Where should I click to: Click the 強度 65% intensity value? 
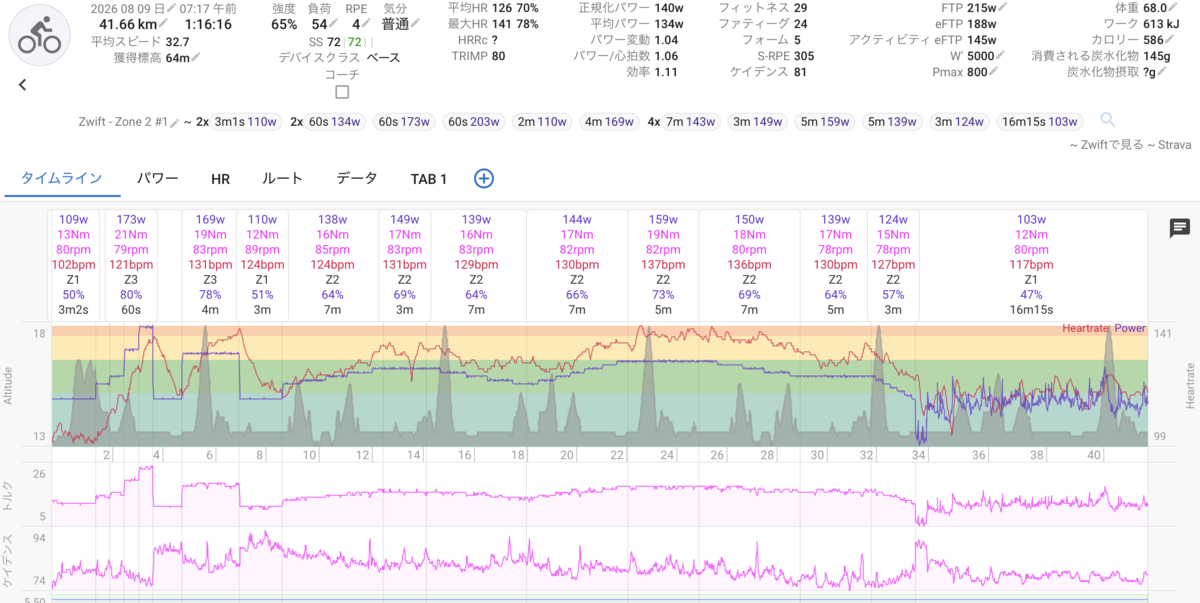click(284, 24)
